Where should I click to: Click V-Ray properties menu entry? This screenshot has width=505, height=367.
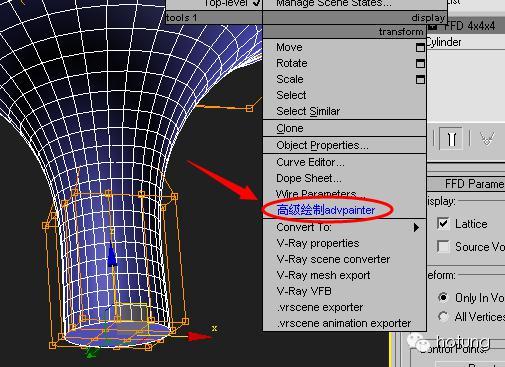coord(318,243)
